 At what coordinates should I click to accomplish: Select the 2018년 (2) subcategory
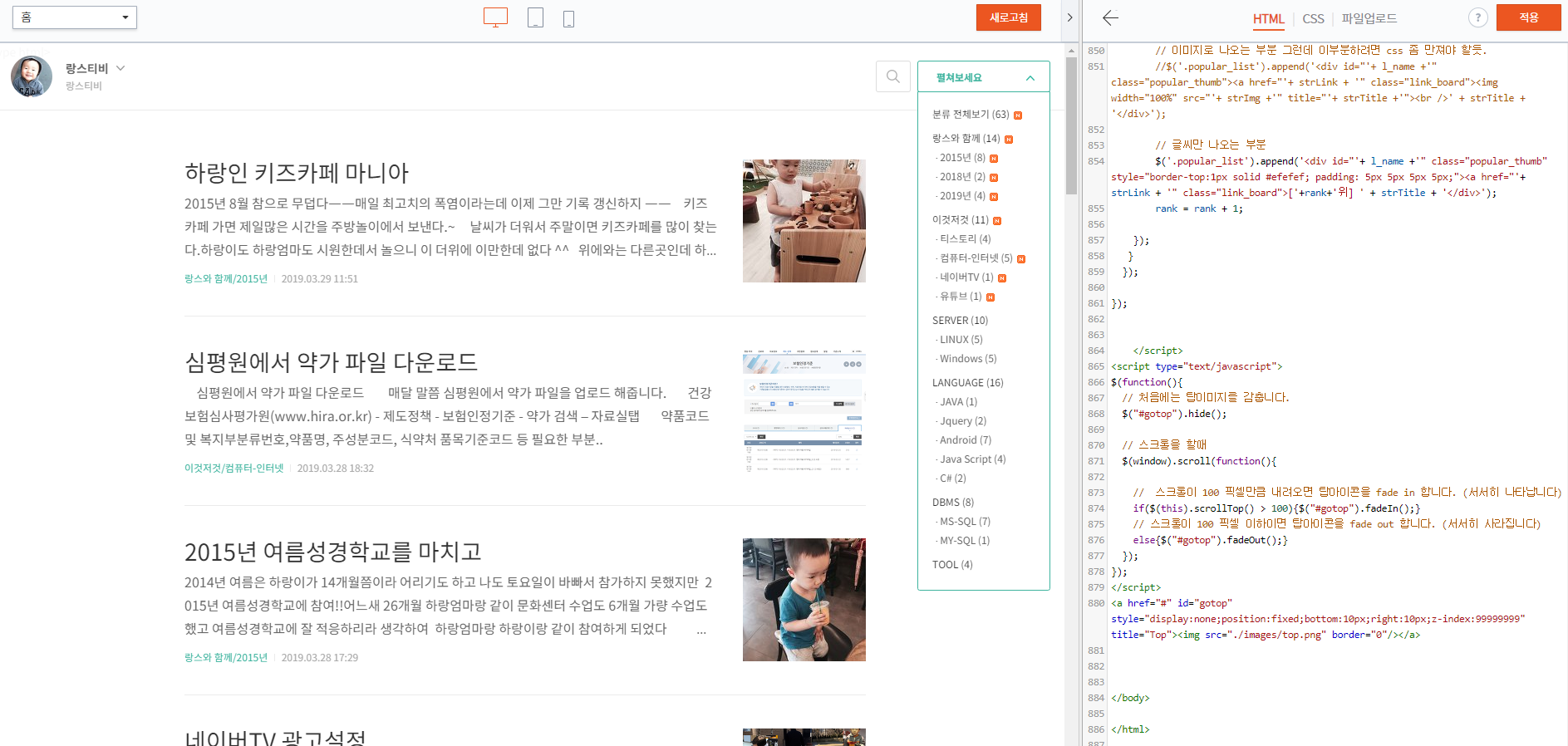(962, 177)
